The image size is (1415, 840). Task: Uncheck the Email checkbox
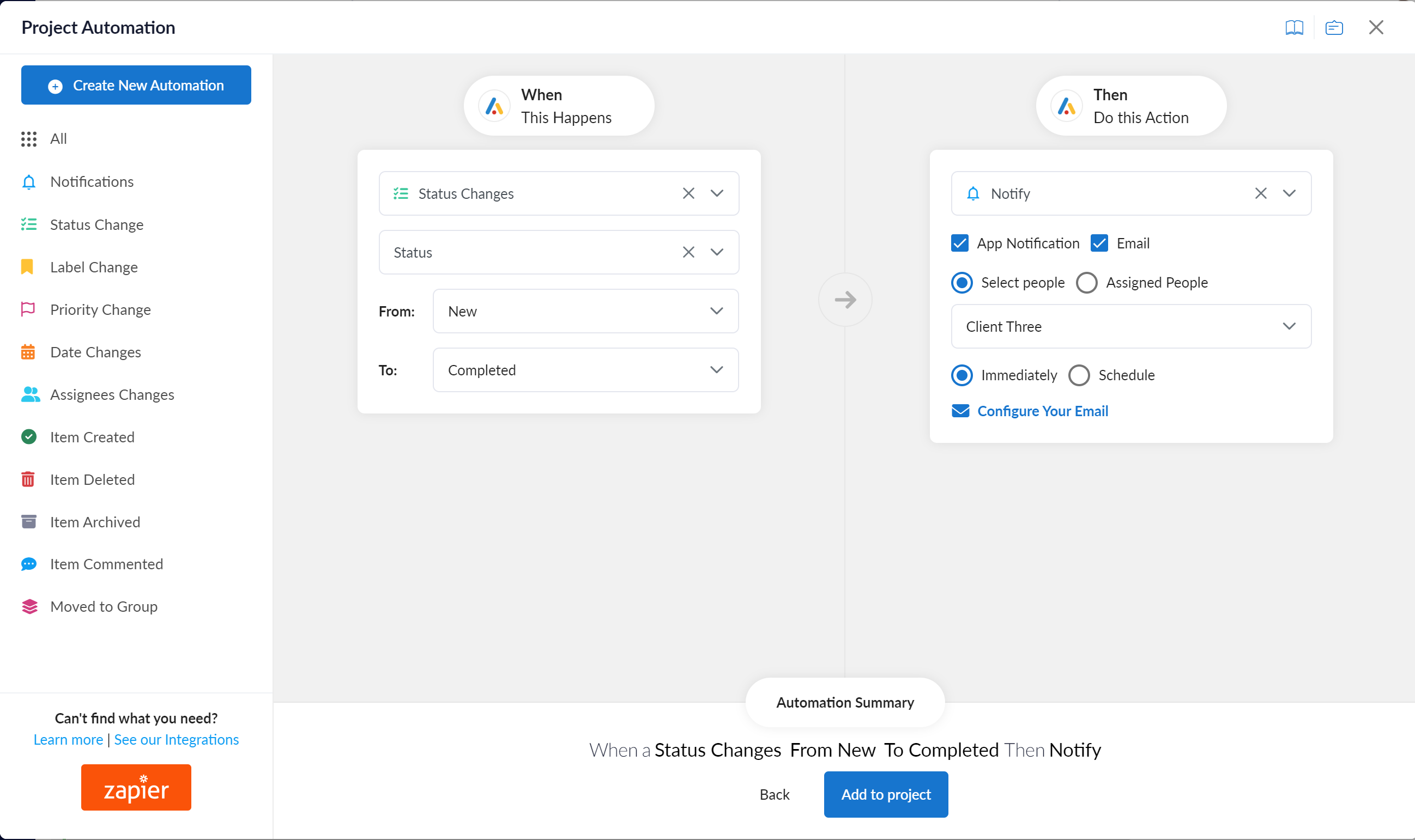(1099, 244)
